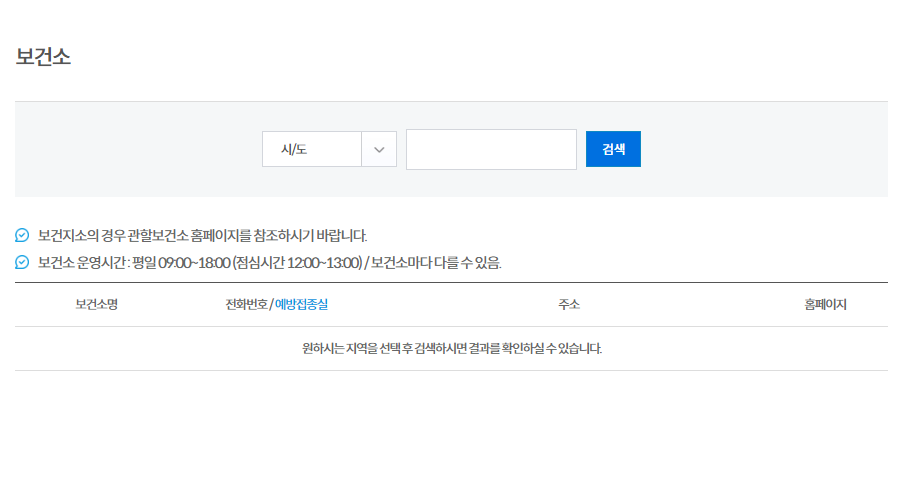Viewport: 916px width, 483px height.
Task: Click the 전화번호 header text
Action: pyautogui.click(x=247, y=304)
